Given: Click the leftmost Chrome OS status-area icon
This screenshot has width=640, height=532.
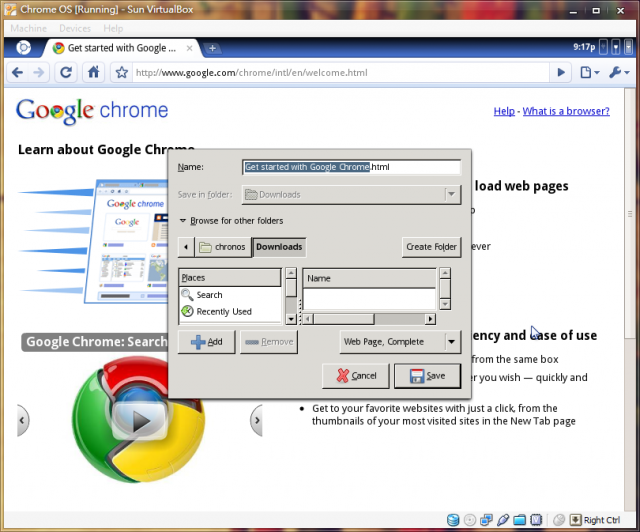Looking at the screenshot, I should coord(603,47).
